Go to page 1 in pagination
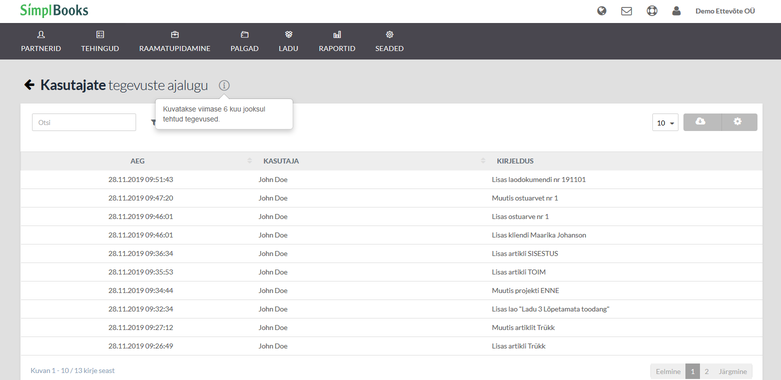The height and width of the screenshot is (380, 781). [692, 372]
